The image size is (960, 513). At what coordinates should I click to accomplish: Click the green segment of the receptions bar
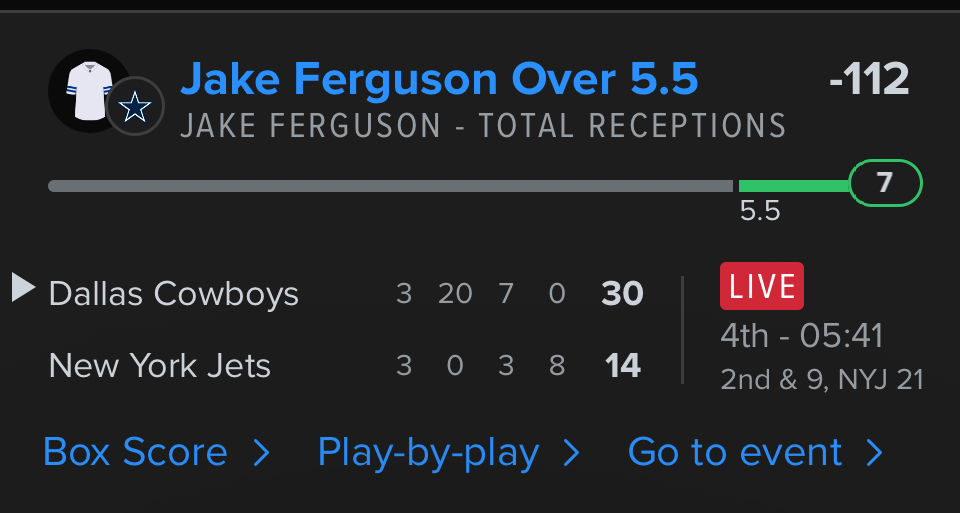[793, 186]
